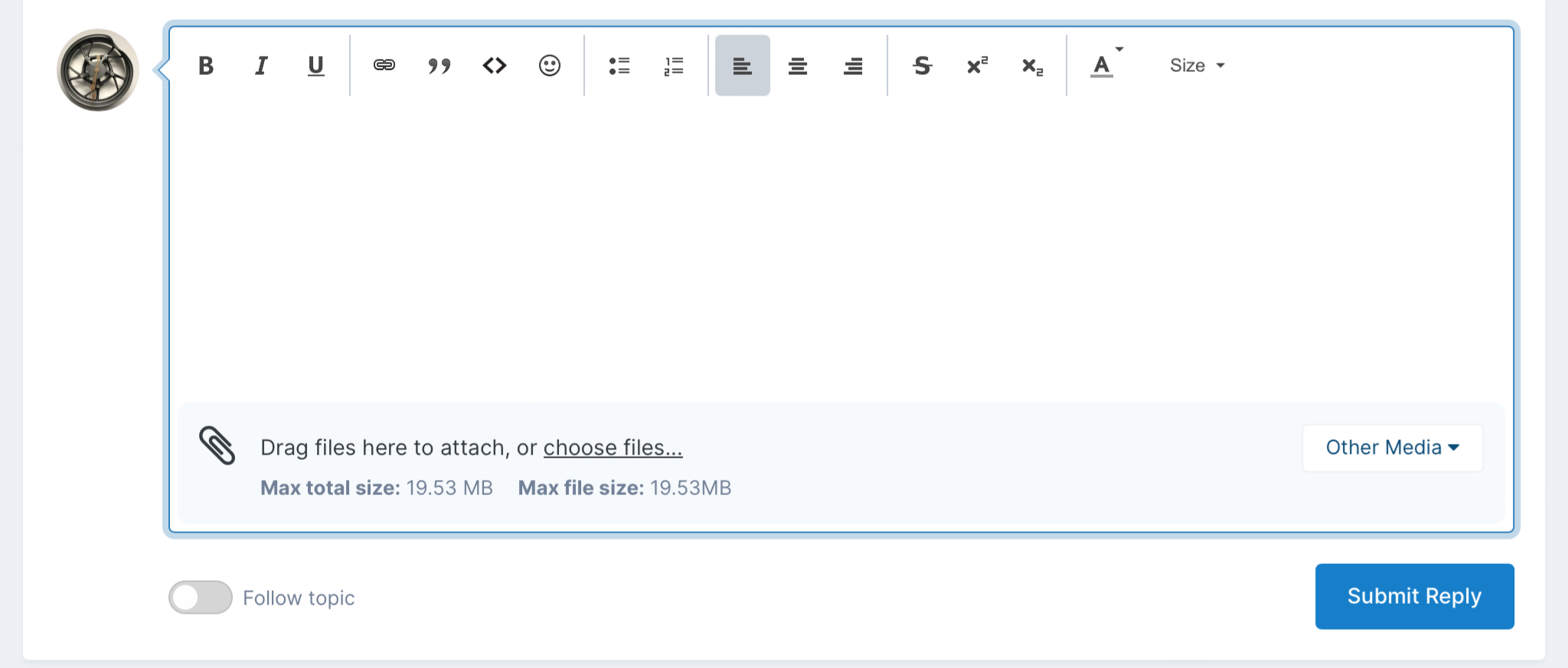The image size is (1568, 668).
Task: Center align the text
Action: (798, 66)
